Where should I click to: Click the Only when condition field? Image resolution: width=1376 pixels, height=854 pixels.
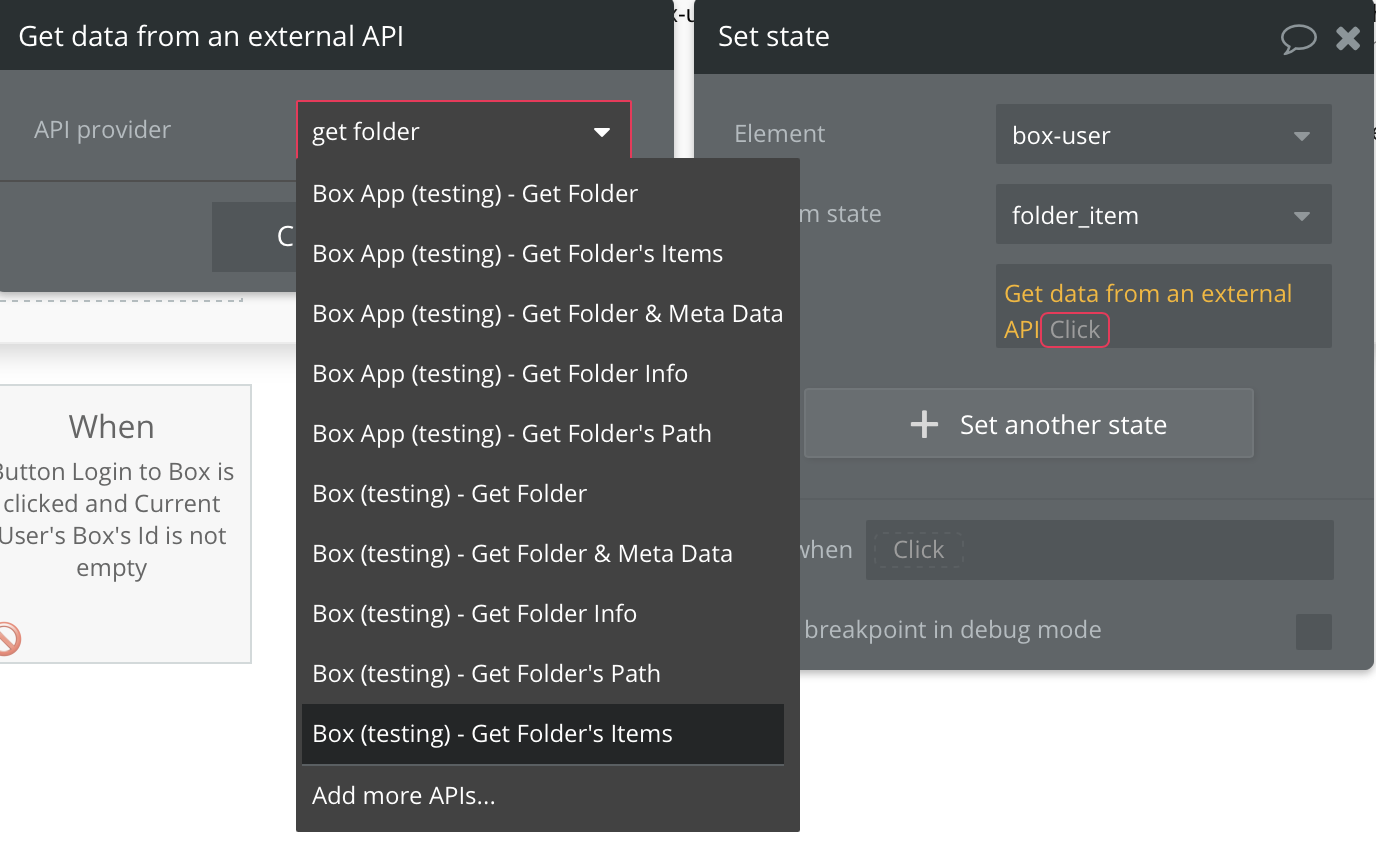click(1099, 550)
